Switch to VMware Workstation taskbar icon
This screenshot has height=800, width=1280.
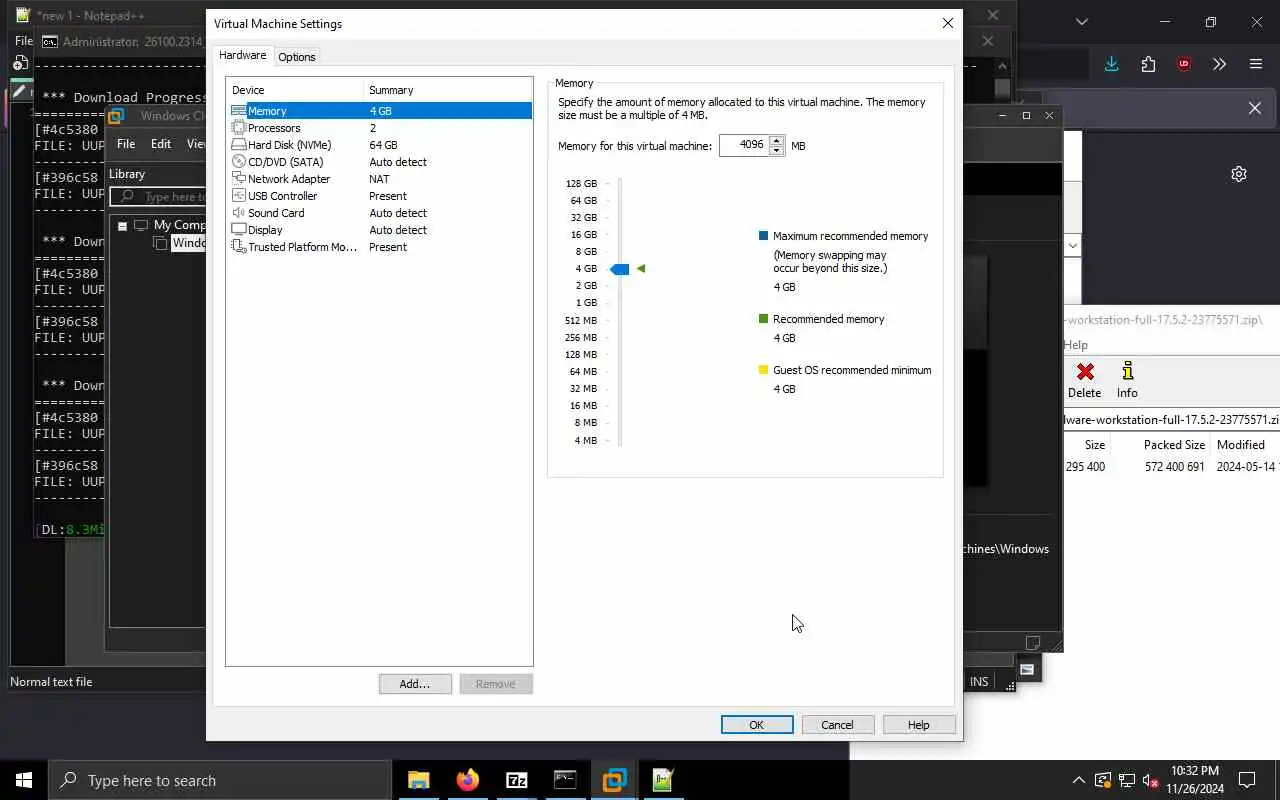[x=615, y=780]
